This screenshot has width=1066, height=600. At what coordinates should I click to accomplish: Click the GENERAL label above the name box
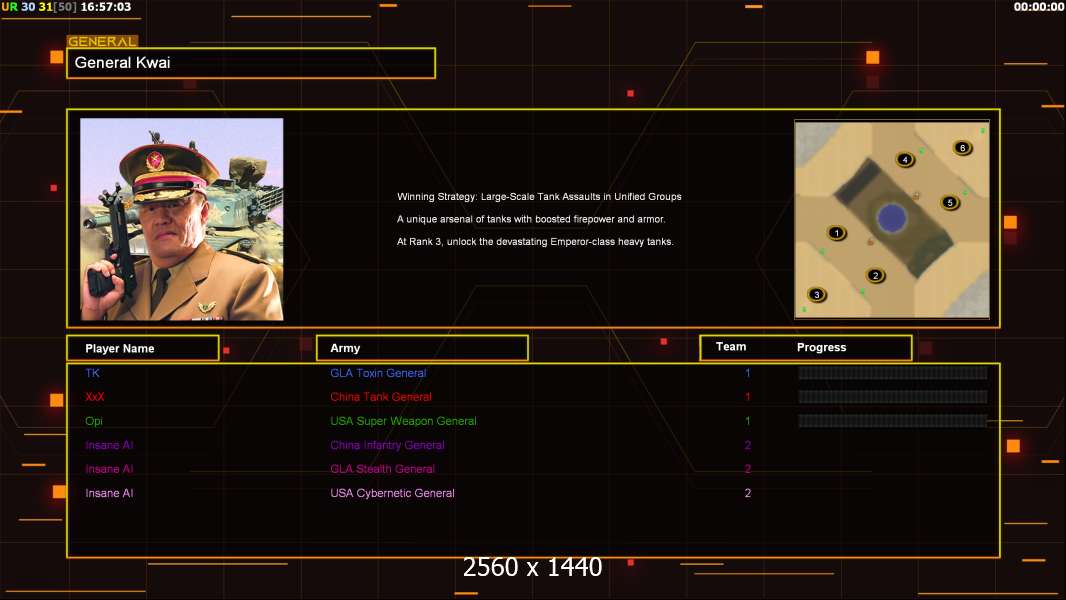pos(102,41)
